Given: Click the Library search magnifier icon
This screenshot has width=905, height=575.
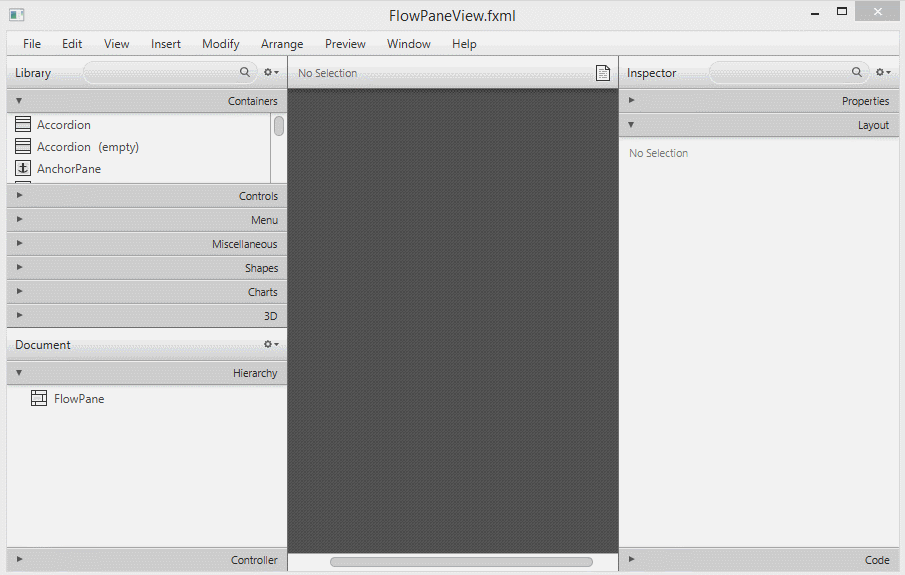Looking at the screenshot, I should tap(245, 73).
